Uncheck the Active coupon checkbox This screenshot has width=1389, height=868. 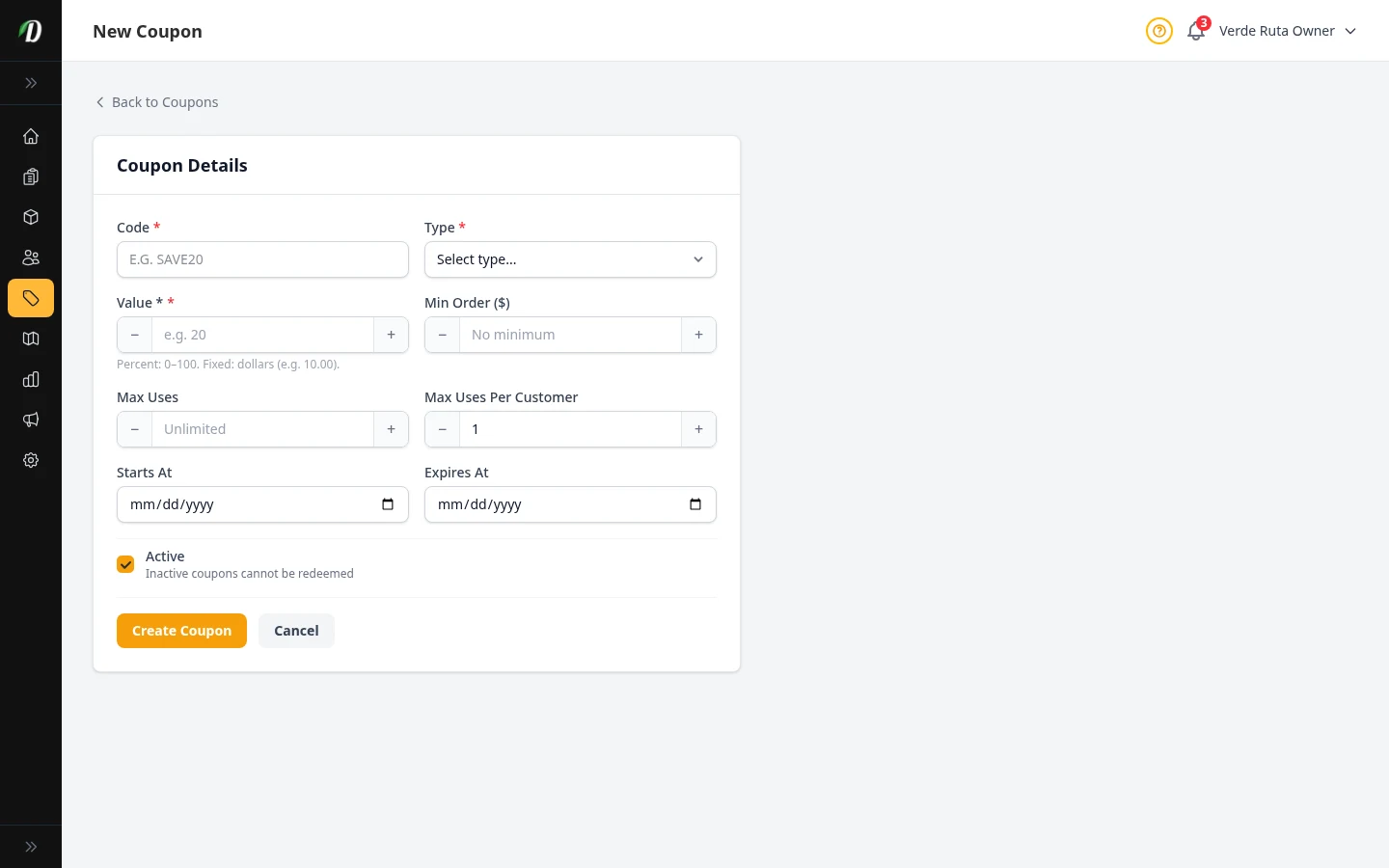click(x=125, y=564)
